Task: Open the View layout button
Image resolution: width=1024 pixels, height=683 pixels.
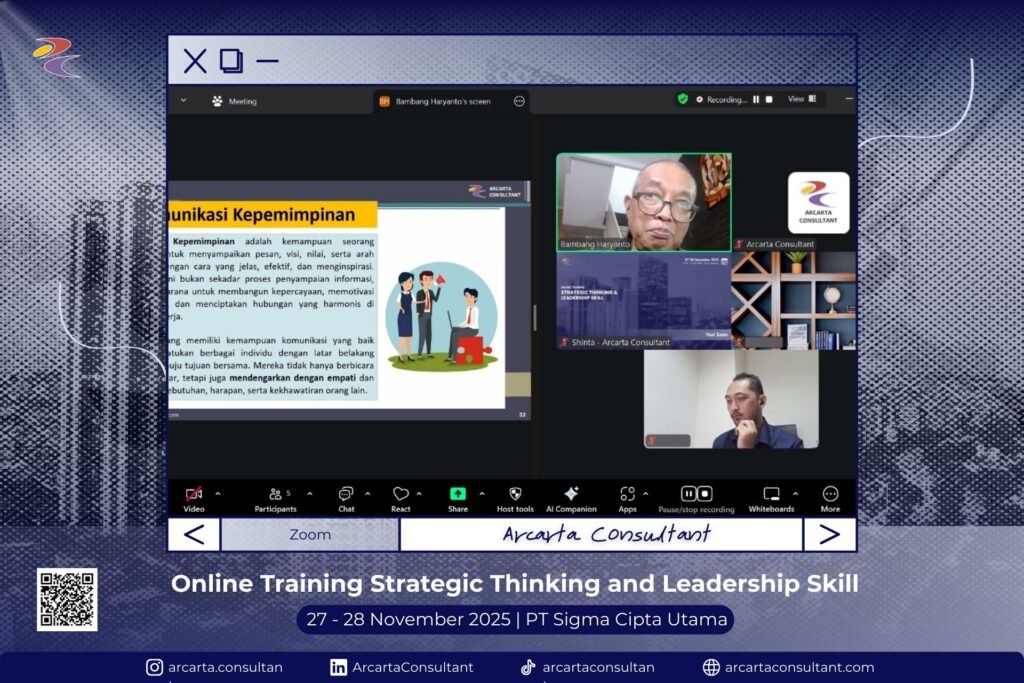Action: 801,99
